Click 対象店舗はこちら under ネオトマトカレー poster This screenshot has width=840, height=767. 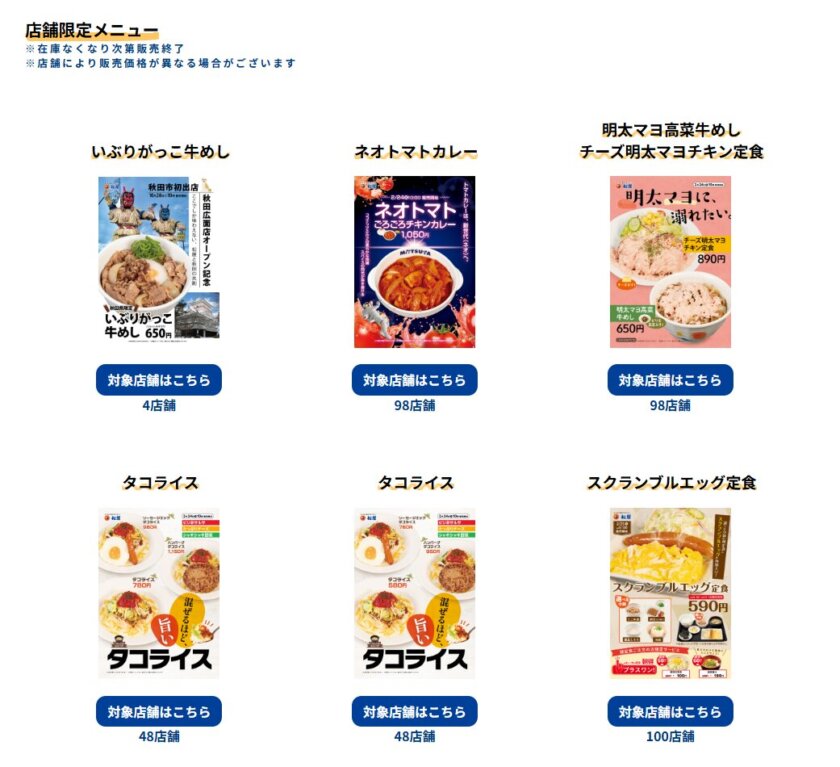click(414, 380)
